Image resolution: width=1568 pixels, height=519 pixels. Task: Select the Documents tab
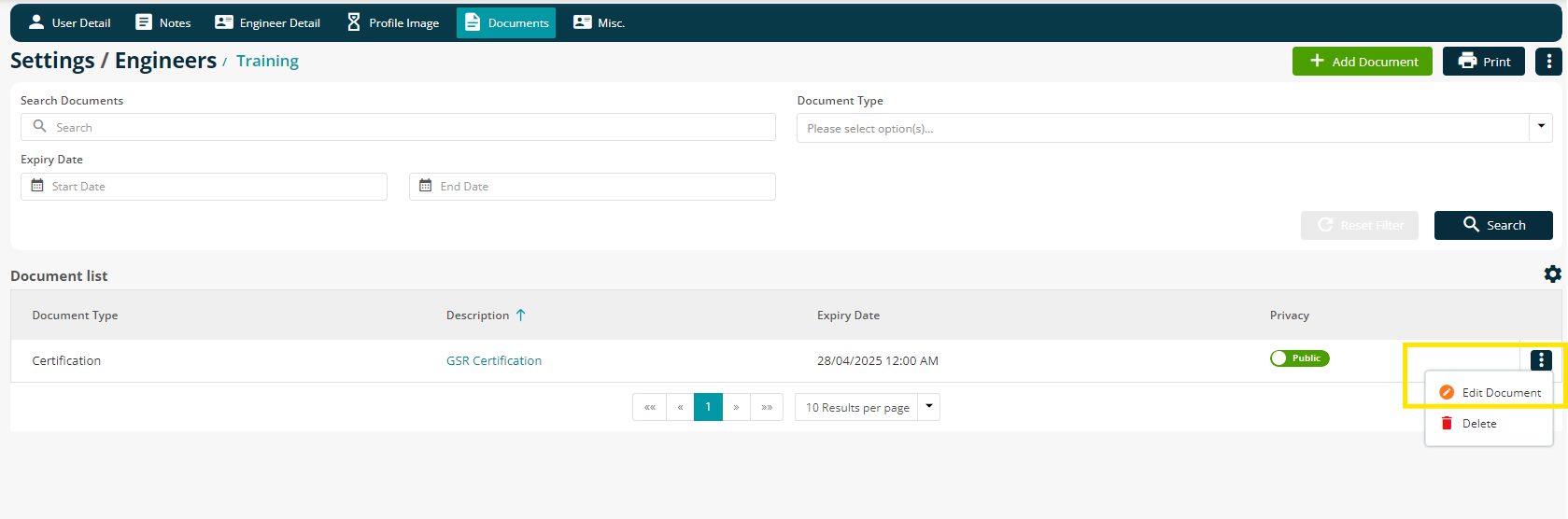coord(506,22)
